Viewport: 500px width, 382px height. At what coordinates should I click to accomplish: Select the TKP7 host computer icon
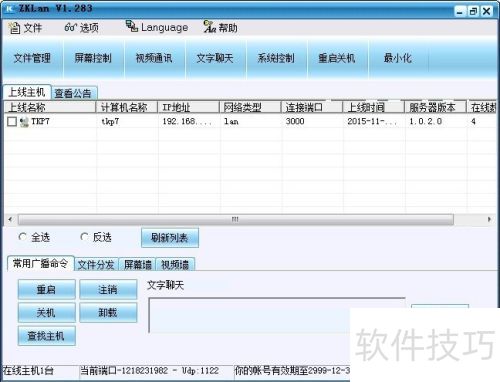pyautogui.click(x=24, y=122)
